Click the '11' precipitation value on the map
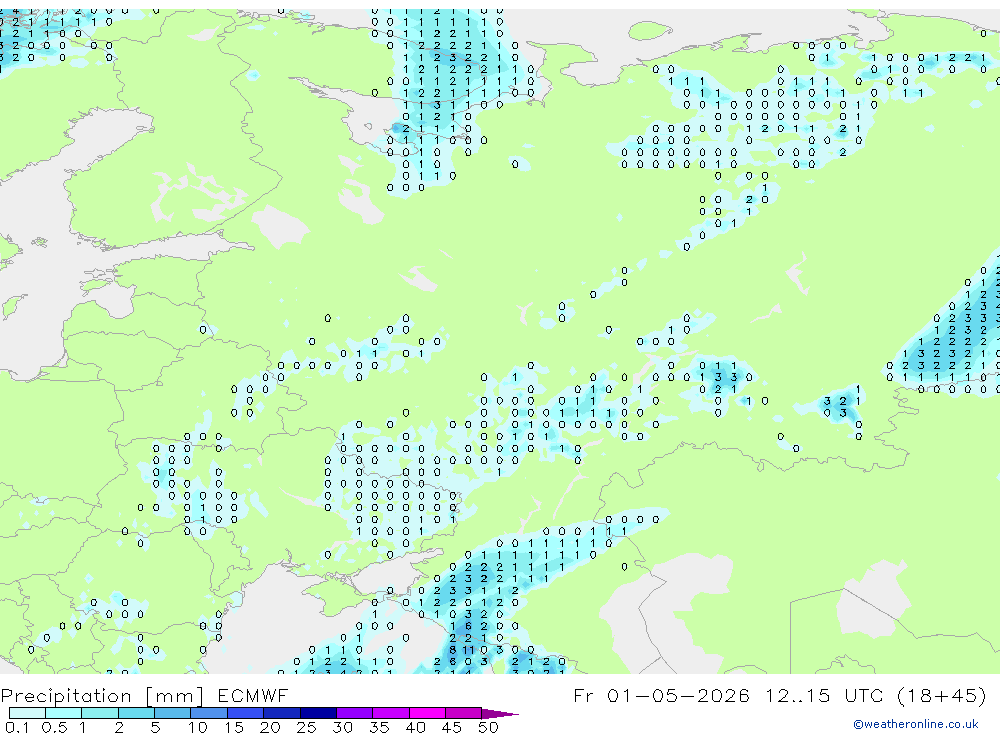The width and height of the screenshot is (1000, 733). (468, 650)
